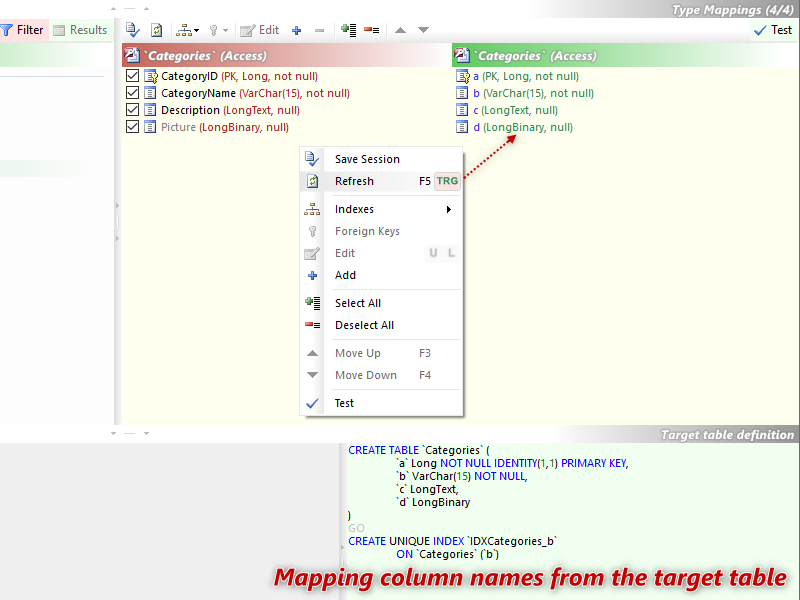Click the Move Down toolbar arrow
800x600 pixels.
click(x=423, y=30)
